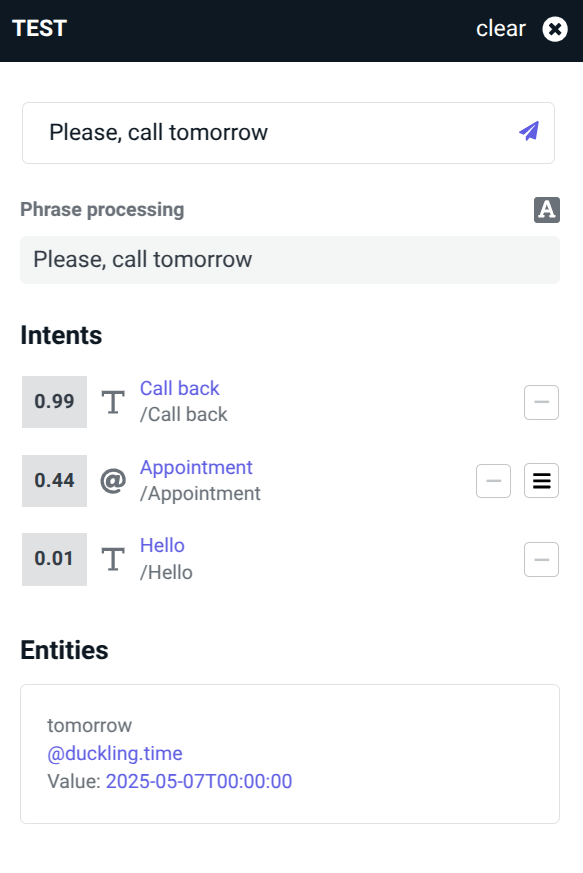Click the @ icon beside Appointment intent
The width and height of the screenshot is (583, 873).
pos(113,480)
